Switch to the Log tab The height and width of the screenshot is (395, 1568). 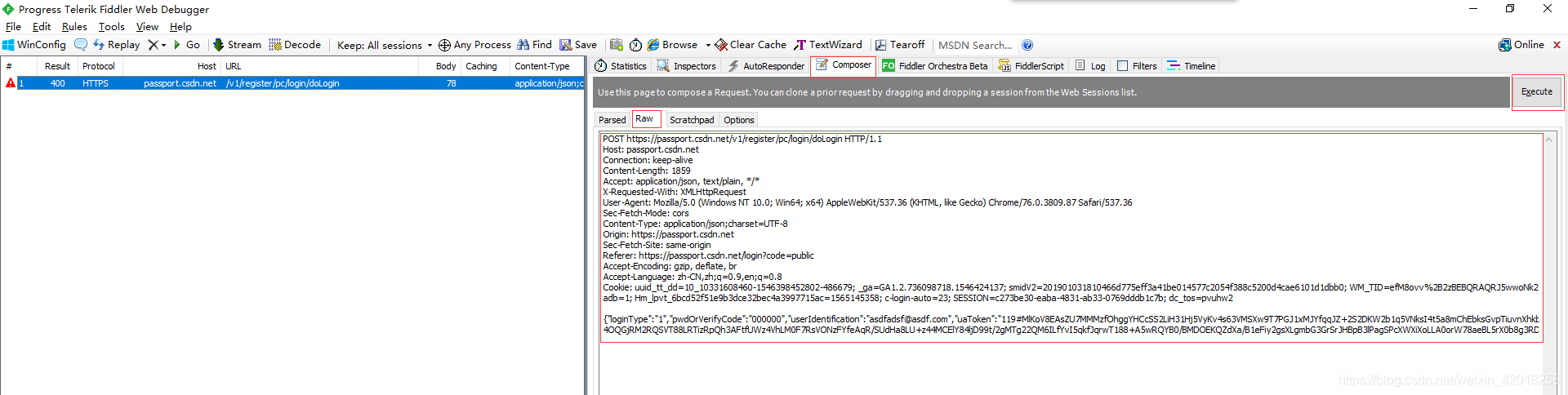pyautogui.click(x=1090, y=66)
